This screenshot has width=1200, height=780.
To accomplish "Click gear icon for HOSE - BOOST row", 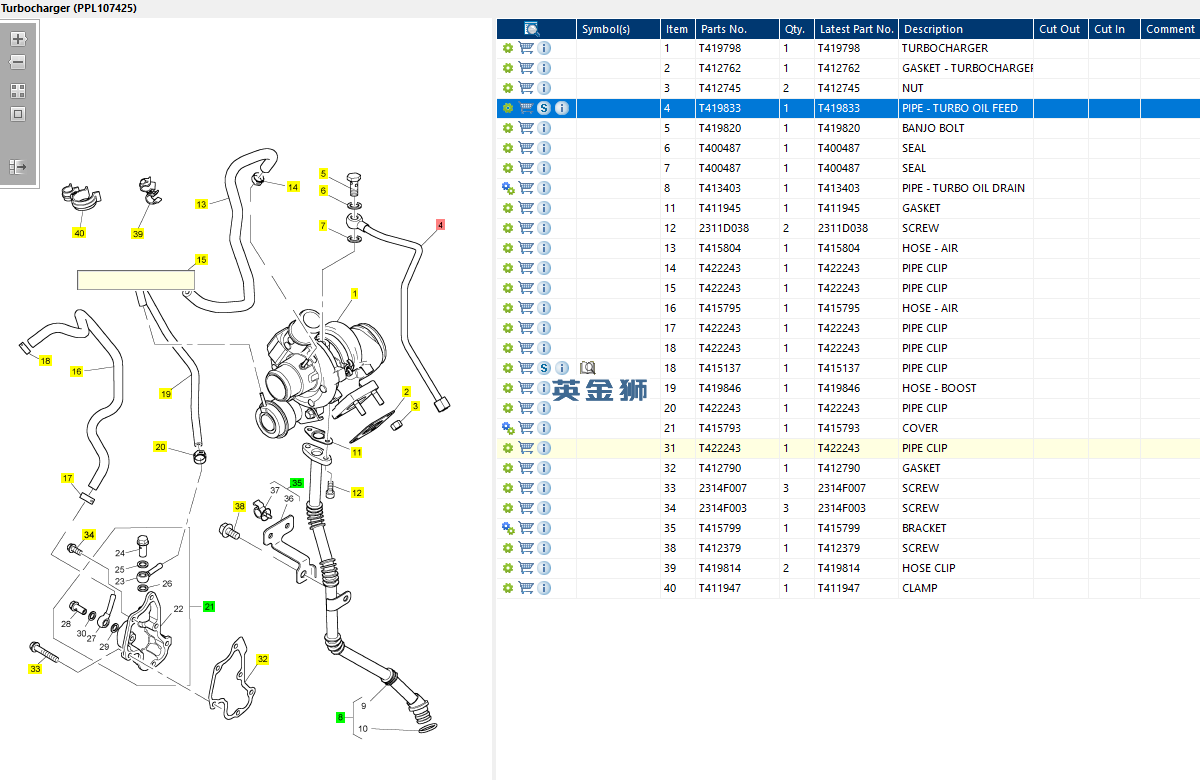I will point(508,388).
